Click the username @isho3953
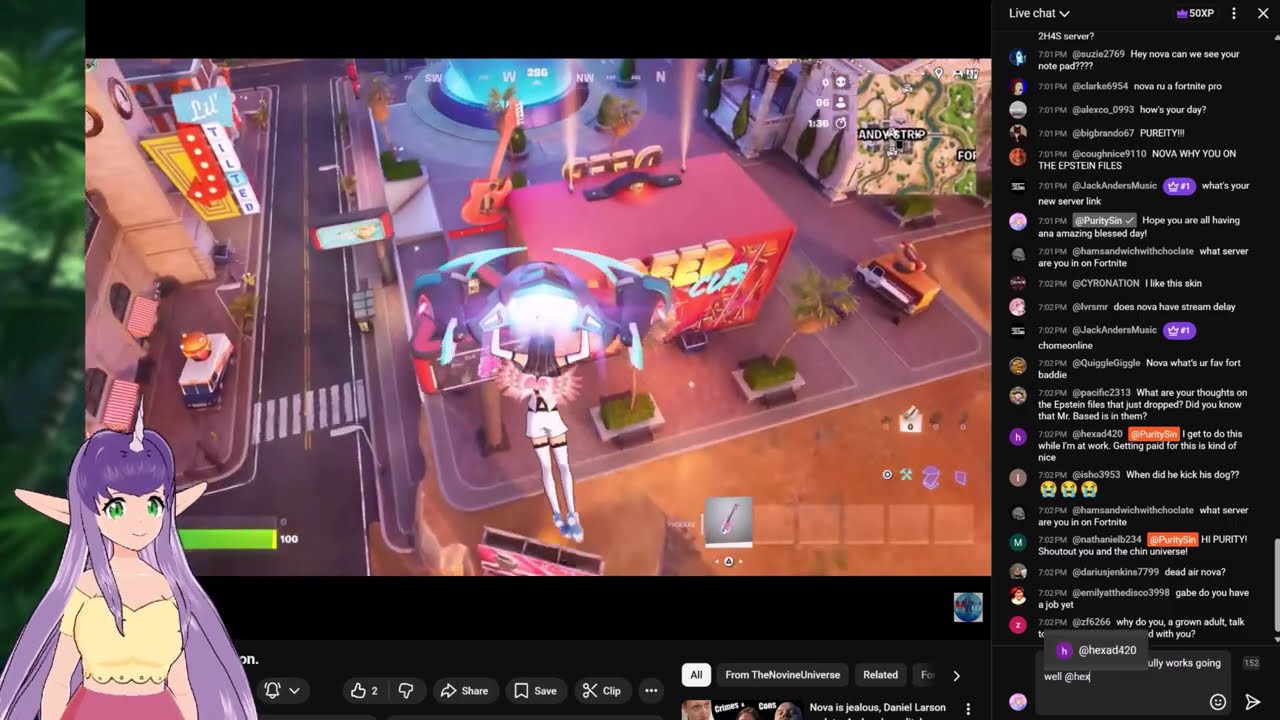Screen dimensions: 1280x720 click(x=1096, y=475)
